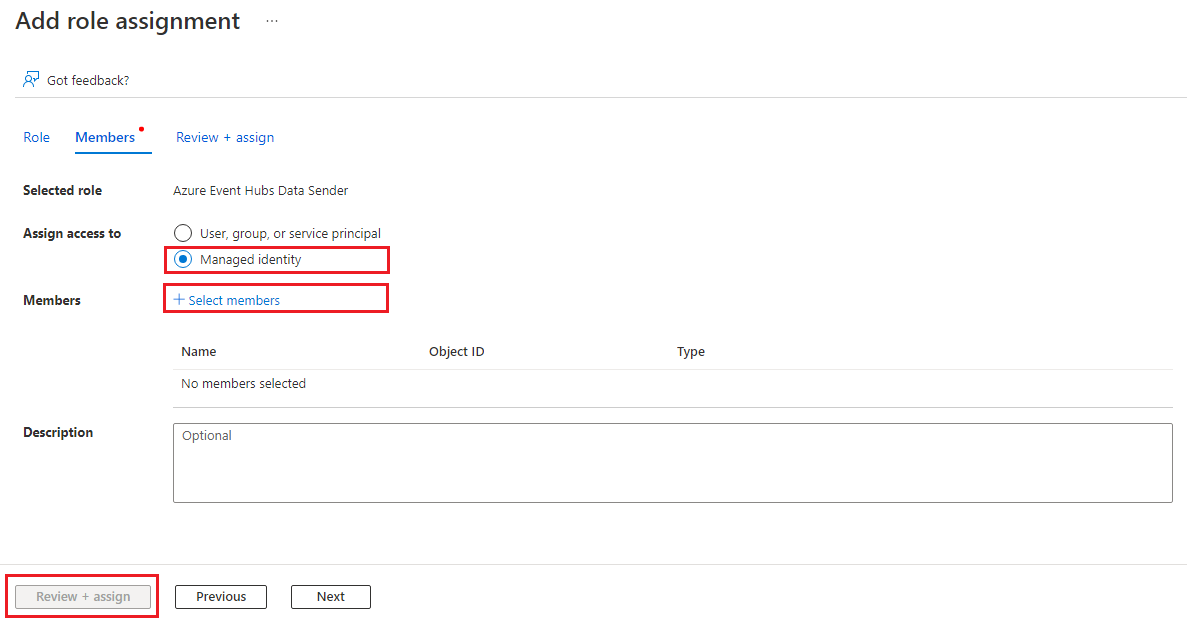The image size is (1187, 620).
Task: Click the Object ID column header
Action: coord(457,351)
